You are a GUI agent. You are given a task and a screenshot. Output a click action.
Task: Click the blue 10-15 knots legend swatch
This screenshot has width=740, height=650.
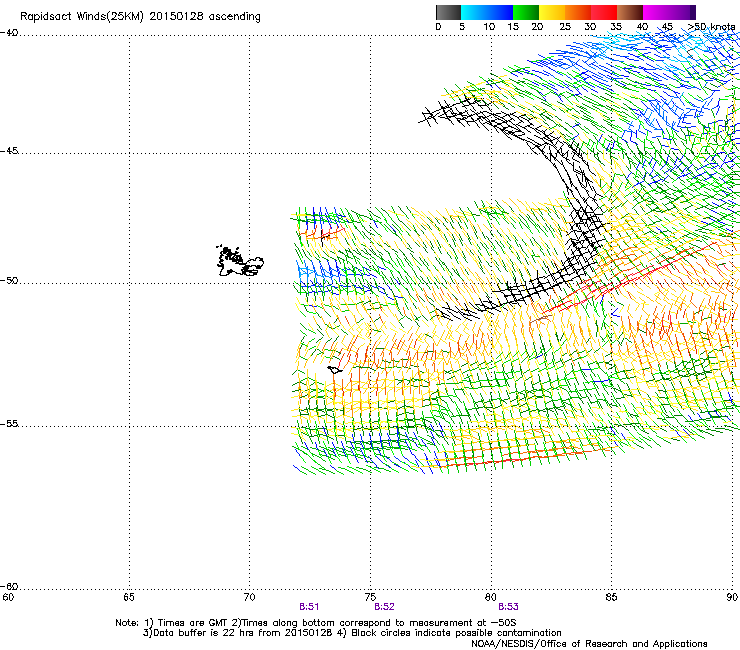point(500,12)
